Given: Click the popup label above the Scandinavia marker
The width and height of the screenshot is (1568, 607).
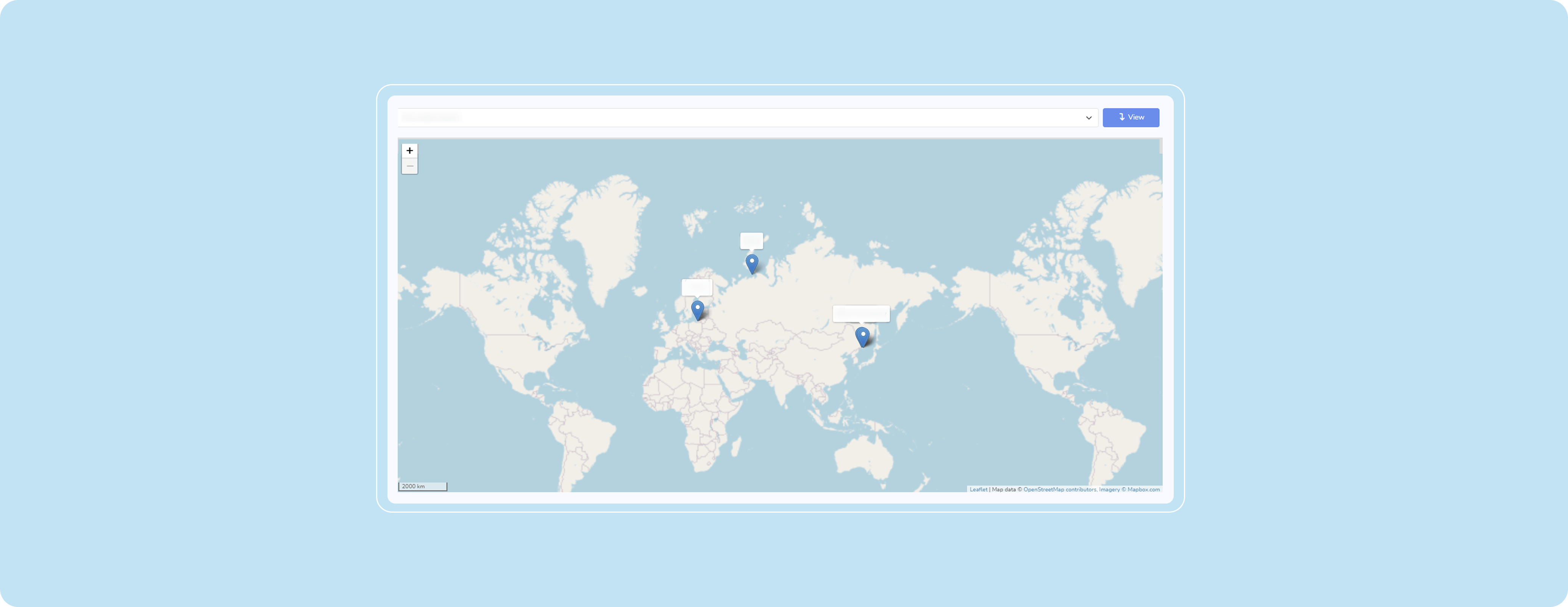Looking at the screenshot, I should pos(697,287).
